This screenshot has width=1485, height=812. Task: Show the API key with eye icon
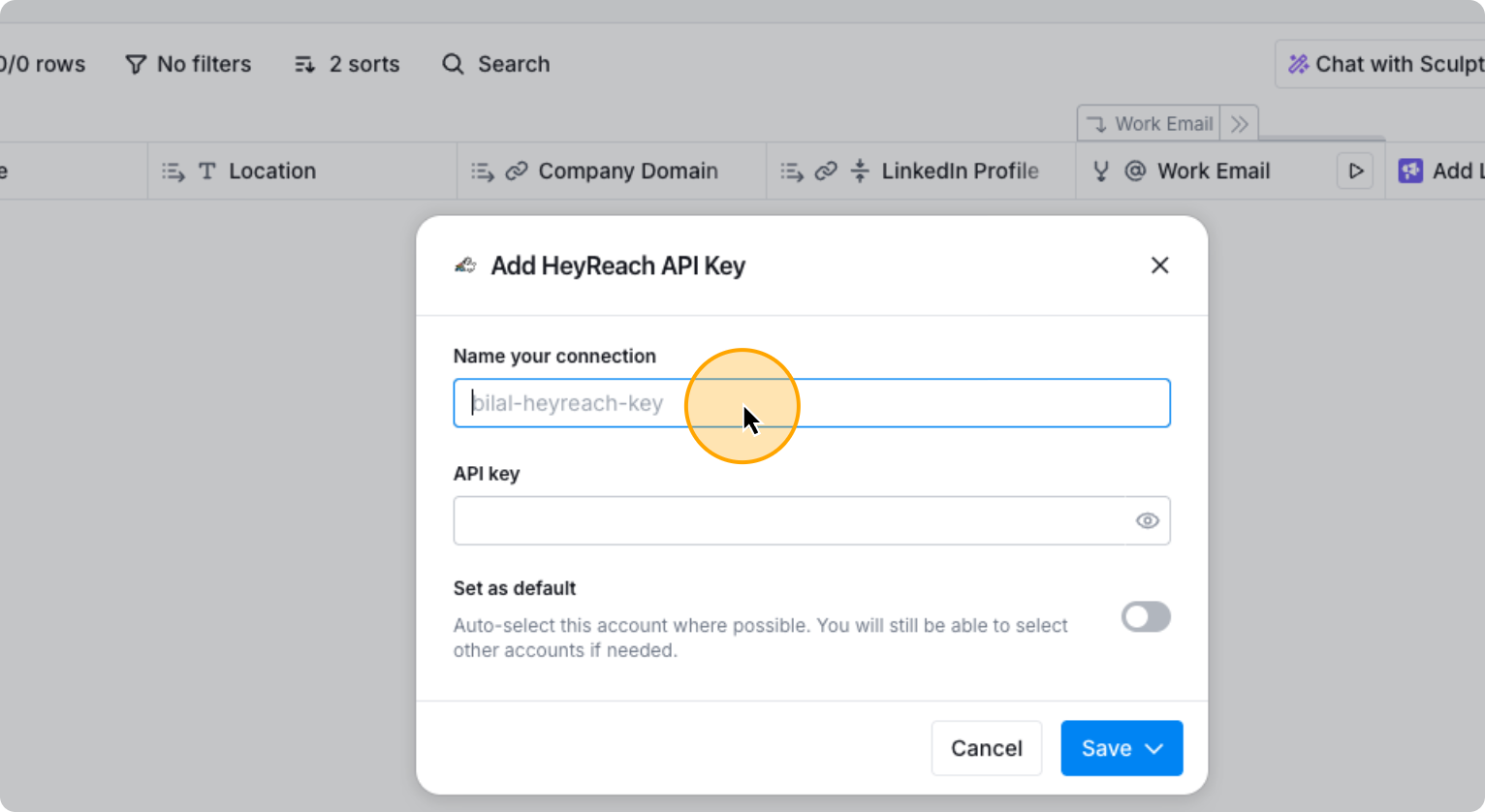(1147, 521)
